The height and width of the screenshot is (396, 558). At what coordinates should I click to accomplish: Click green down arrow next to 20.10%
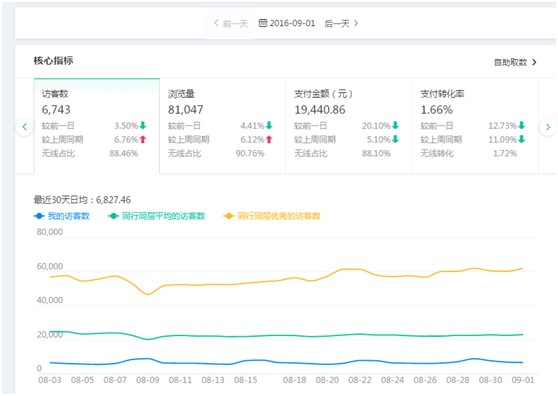395,125
